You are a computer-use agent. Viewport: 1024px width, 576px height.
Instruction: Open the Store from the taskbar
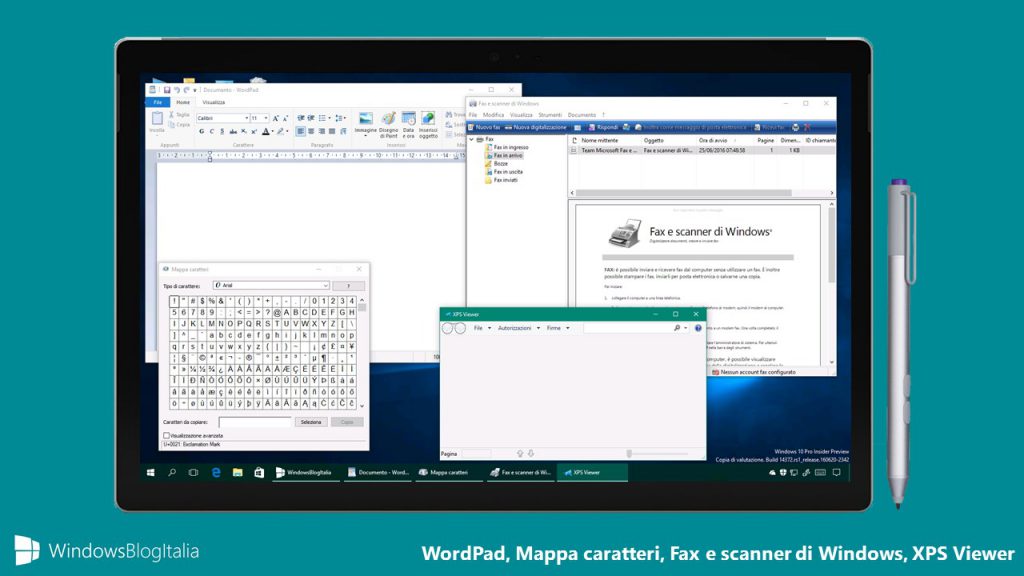[x=259, y=472]
